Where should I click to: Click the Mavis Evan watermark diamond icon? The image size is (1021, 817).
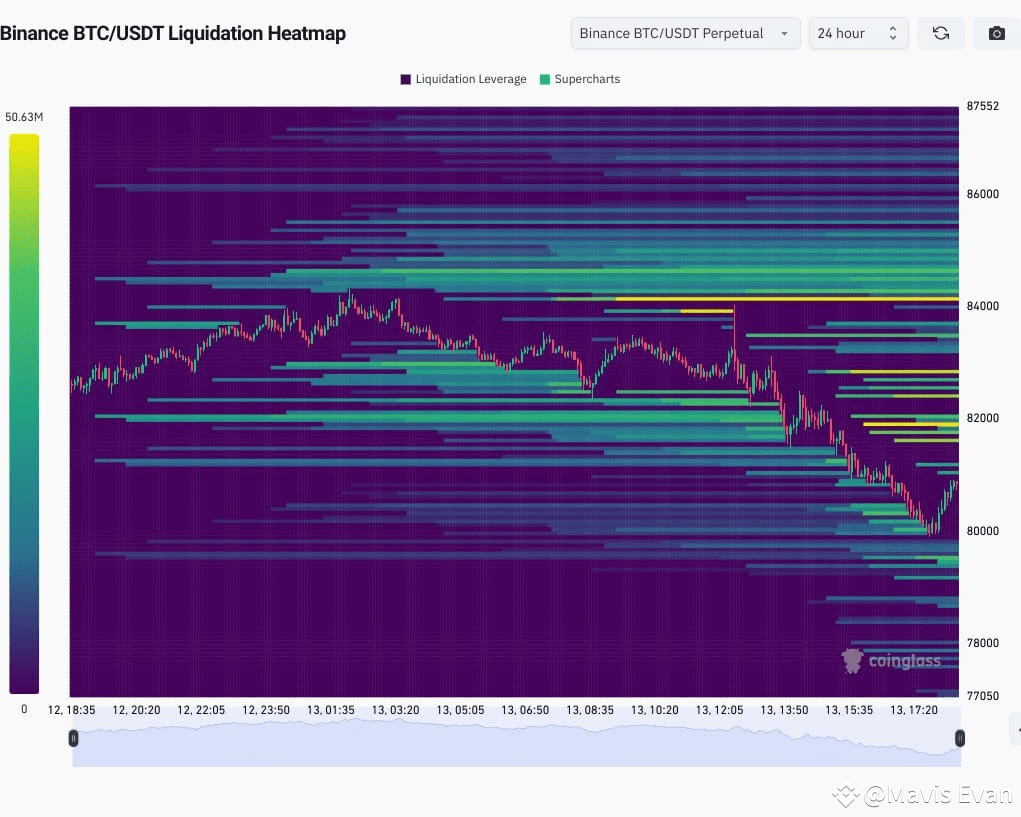coord(846,795)
